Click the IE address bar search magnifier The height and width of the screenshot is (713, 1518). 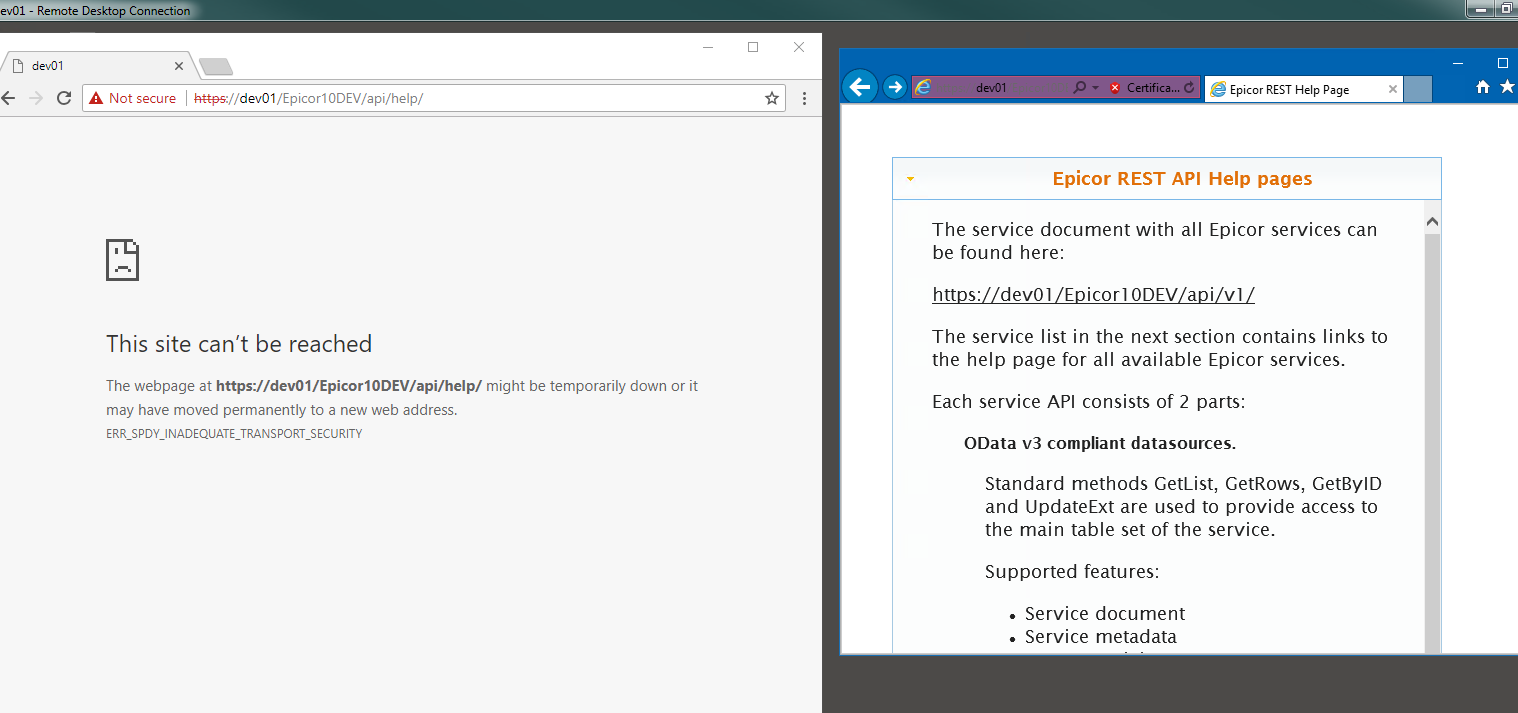point(1079,88)
